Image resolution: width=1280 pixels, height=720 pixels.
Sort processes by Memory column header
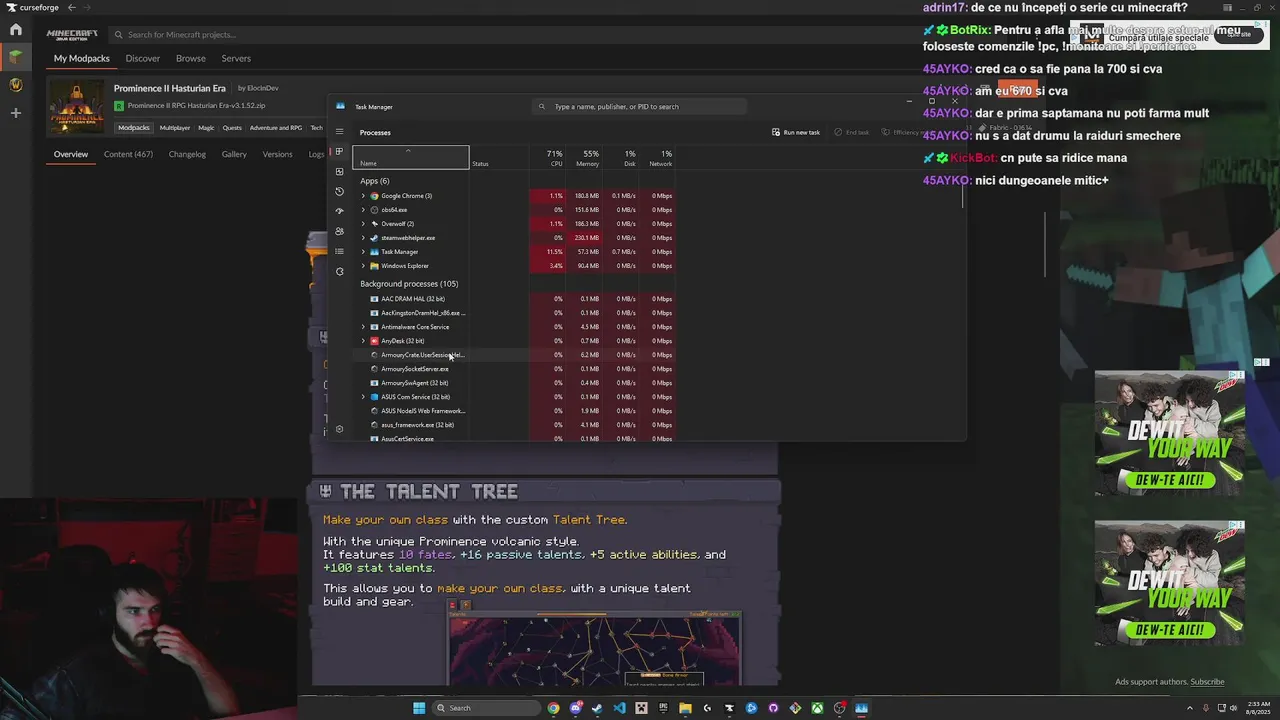(586, 158)
